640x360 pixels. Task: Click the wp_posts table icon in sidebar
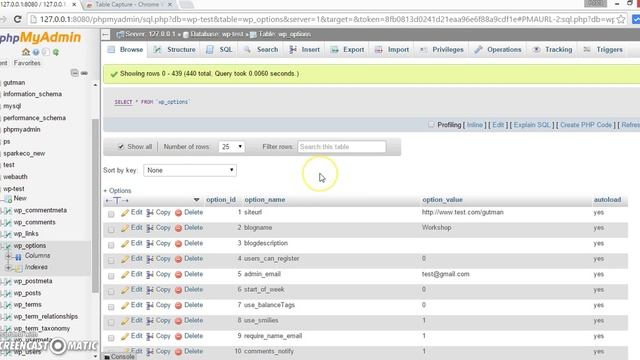(x=7, y=293)
